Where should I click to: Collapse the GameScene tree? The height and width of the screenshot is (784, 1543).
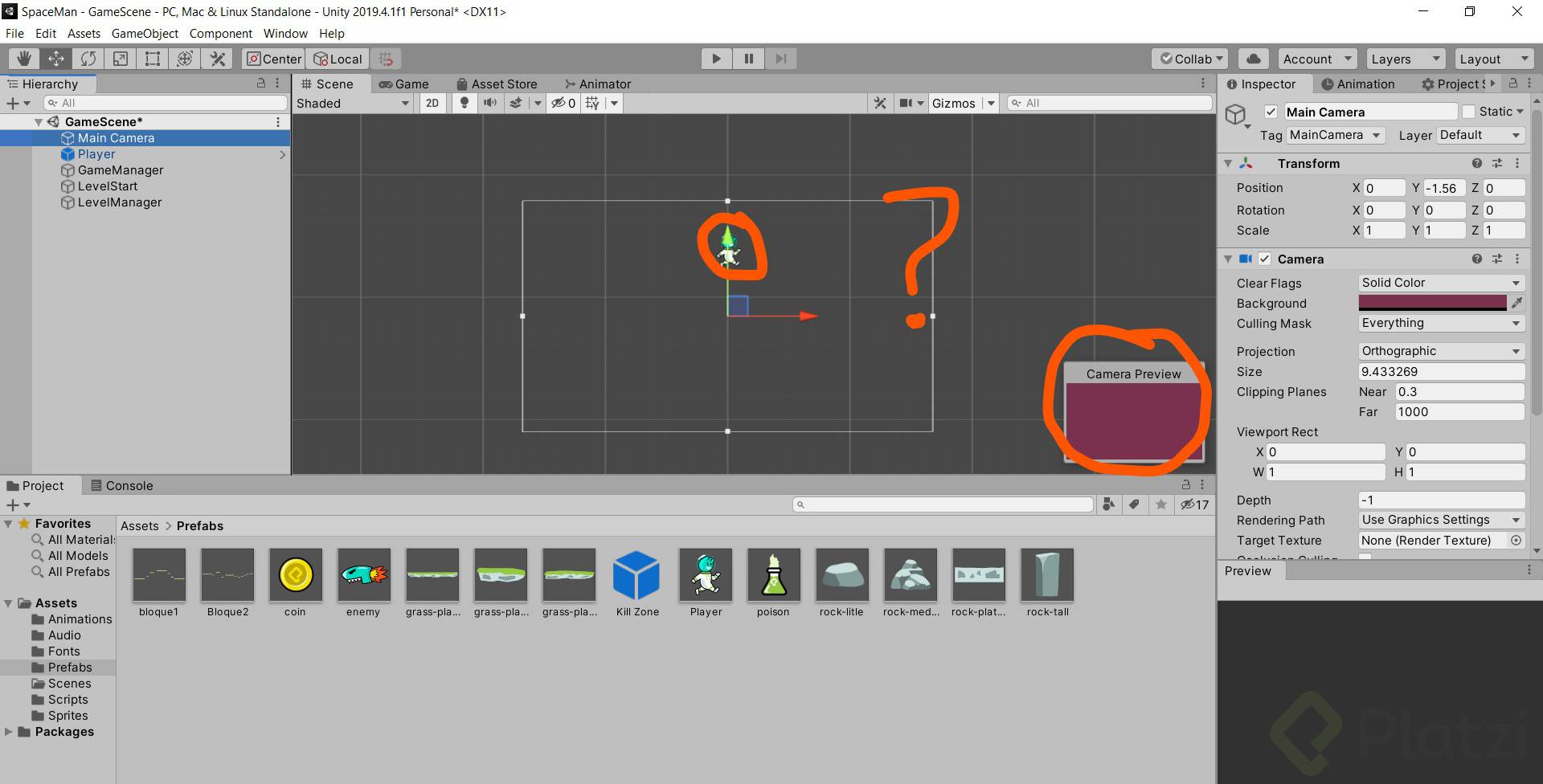[x=38, y=122]
